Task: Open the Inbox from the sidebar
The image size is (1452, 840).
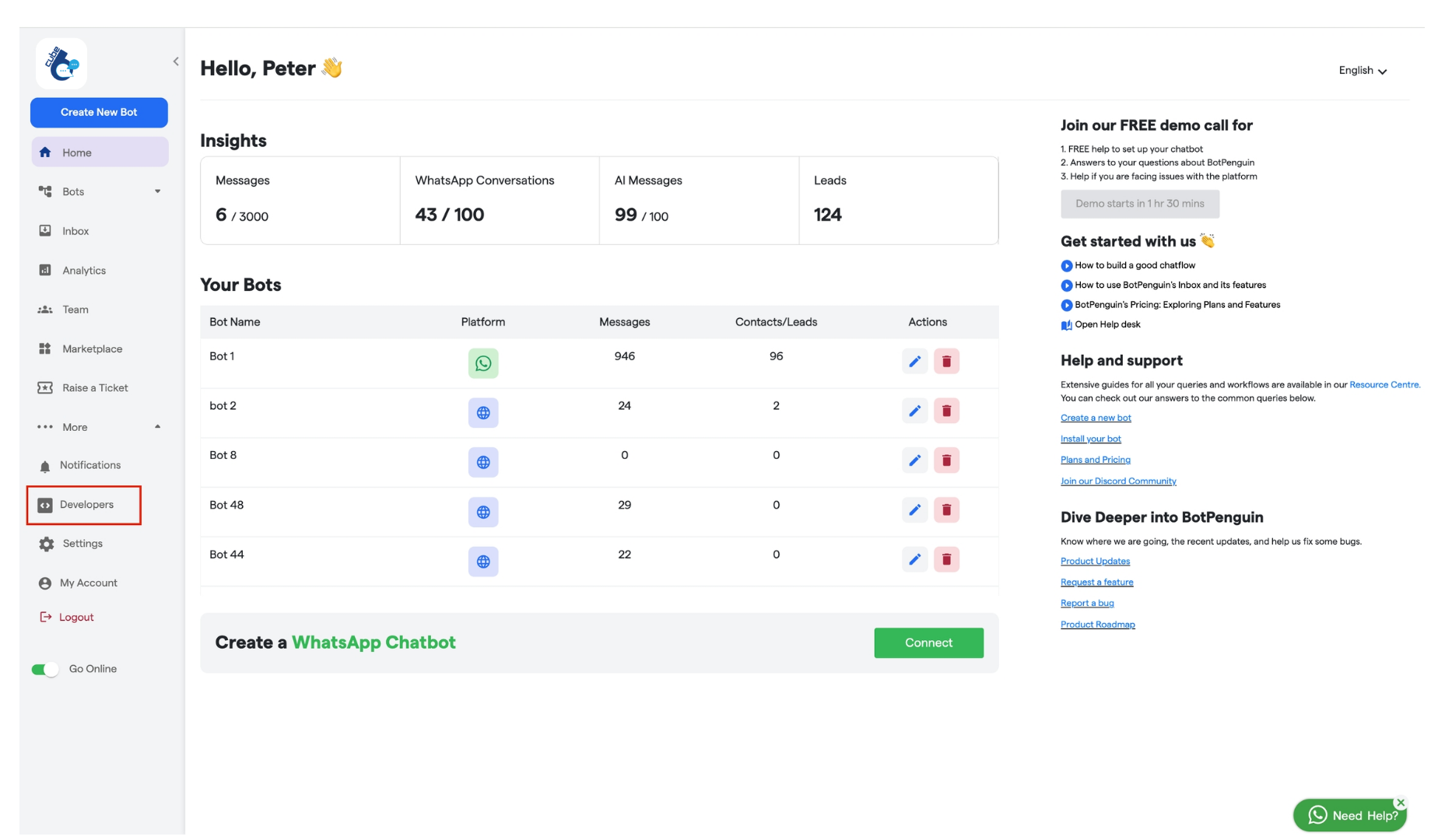Action: (x=75, y=230)
